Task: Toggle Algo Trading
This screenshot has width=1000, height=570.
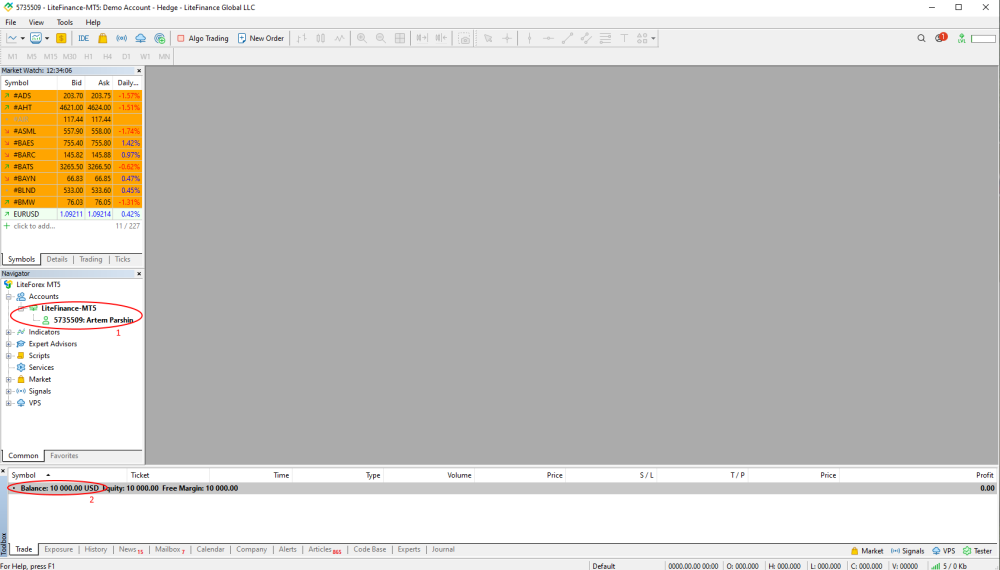Action: (202, 38)
